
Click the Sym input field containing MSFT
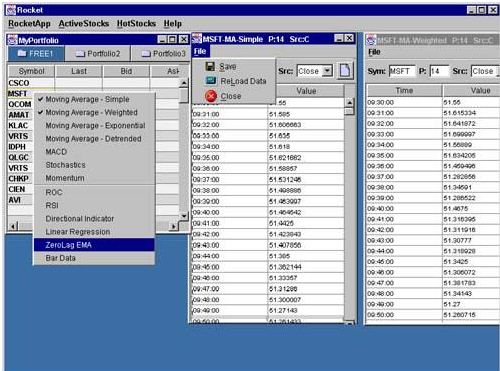pos(402,71)
